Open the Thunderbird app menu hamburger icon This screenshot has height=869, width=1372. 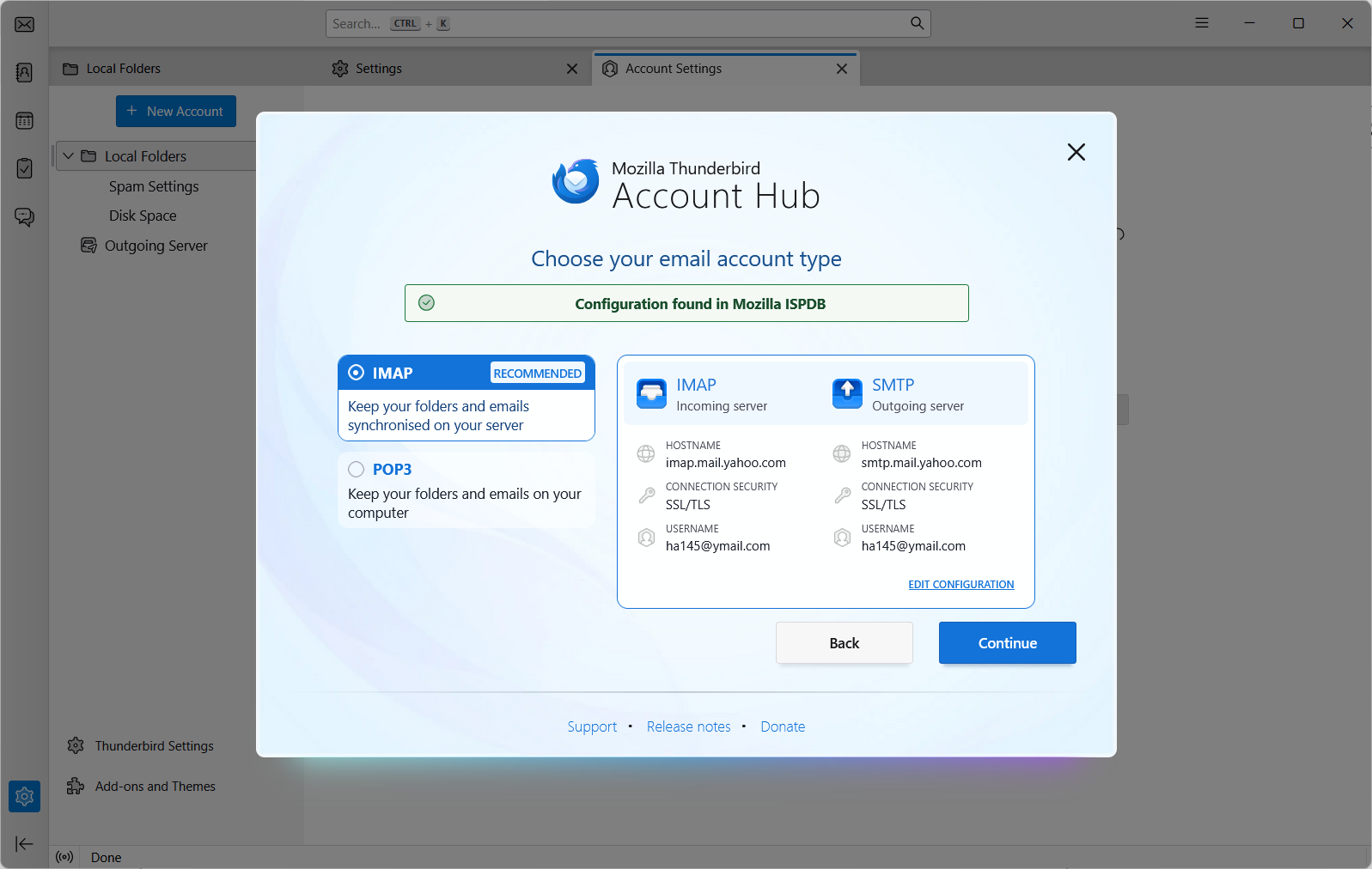pos(1202,23)
